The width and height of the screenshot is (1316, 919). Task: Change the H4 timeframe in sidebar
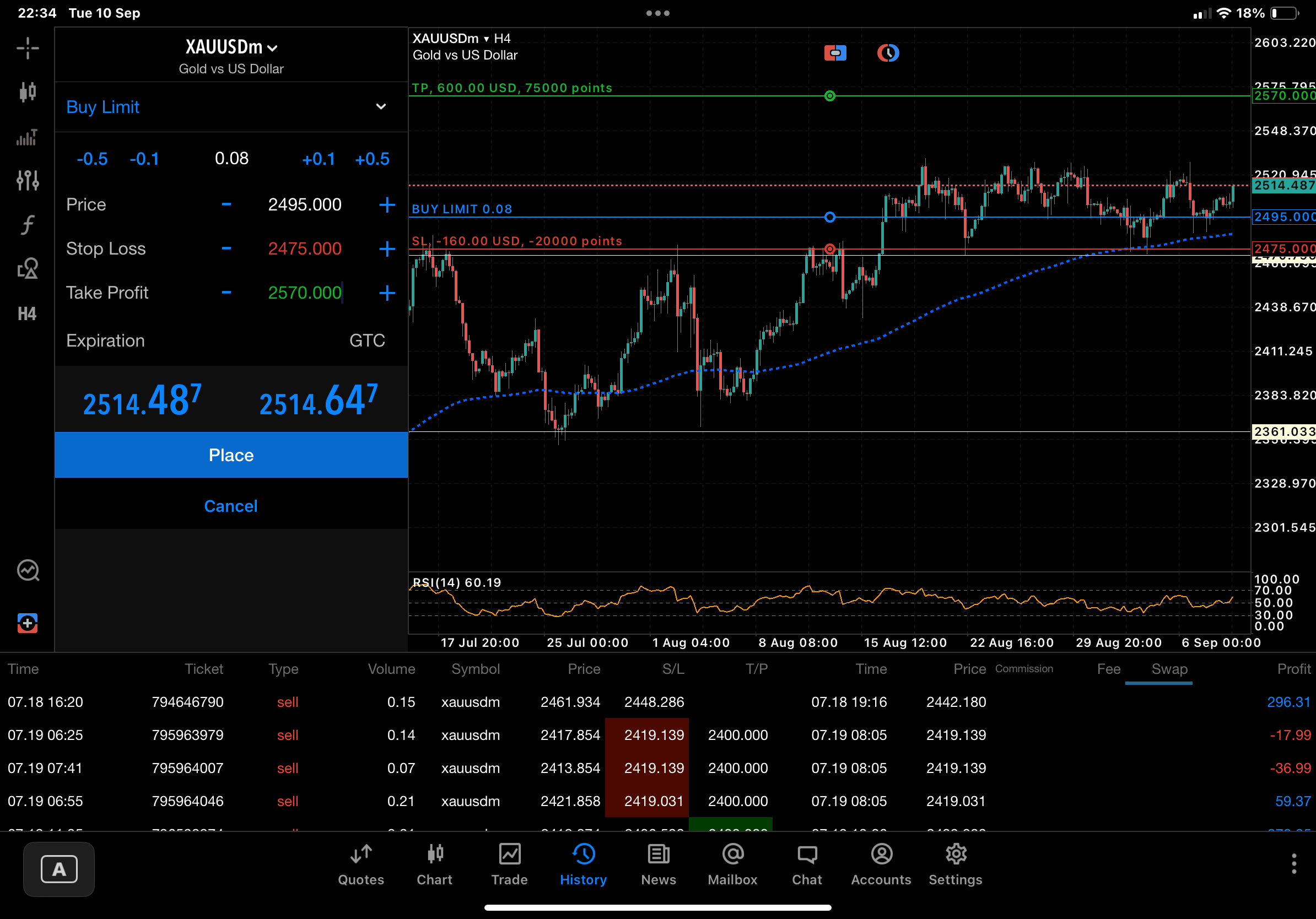(x=27, y=313)
